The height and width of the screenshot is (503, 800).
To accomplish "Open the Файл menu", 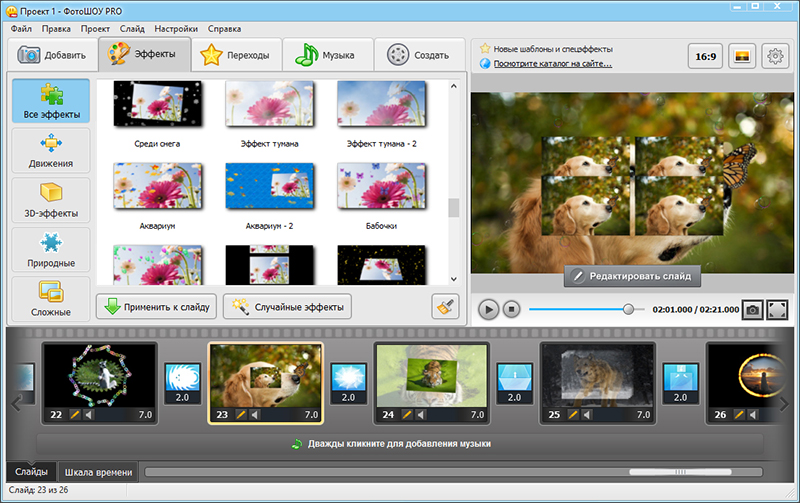I will 21,29.
